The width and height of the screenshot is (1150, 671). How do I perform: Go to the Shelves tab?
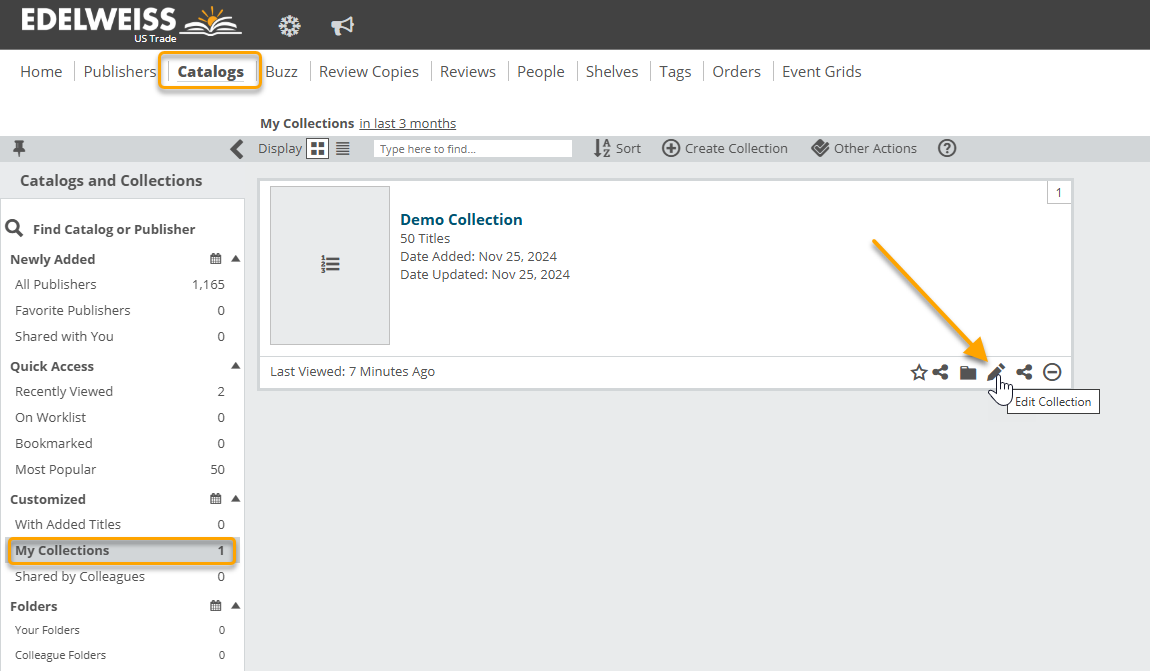point(612,71)
